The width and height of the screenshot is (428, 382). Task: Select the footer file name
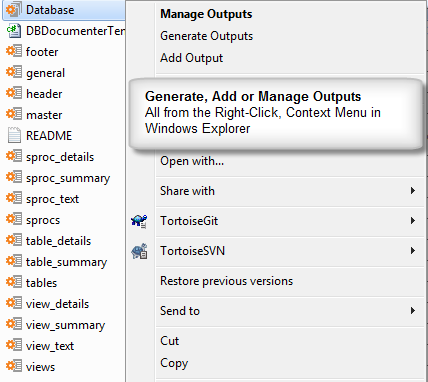[42, 52]
